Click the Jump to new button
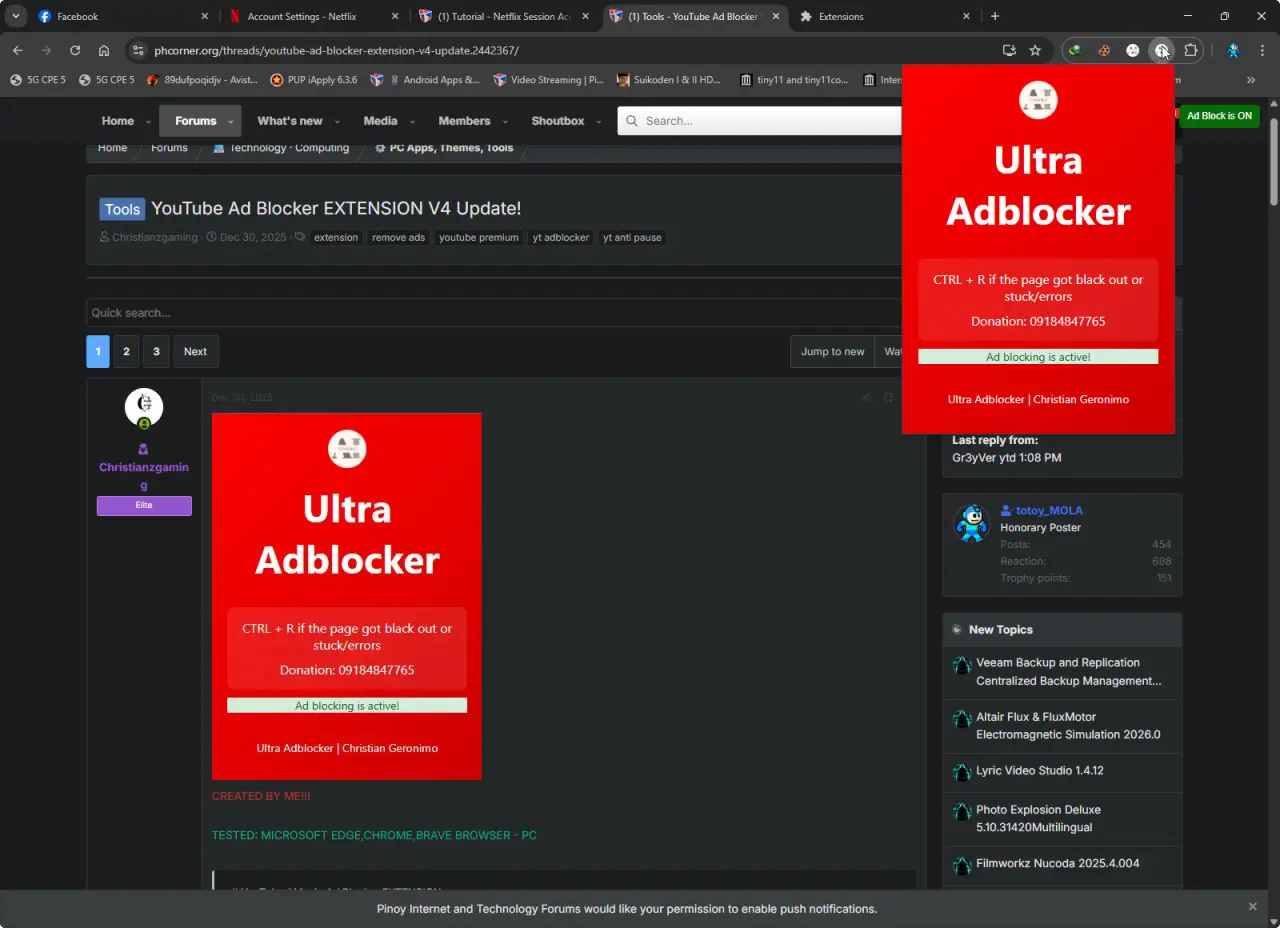 [832, 351]
